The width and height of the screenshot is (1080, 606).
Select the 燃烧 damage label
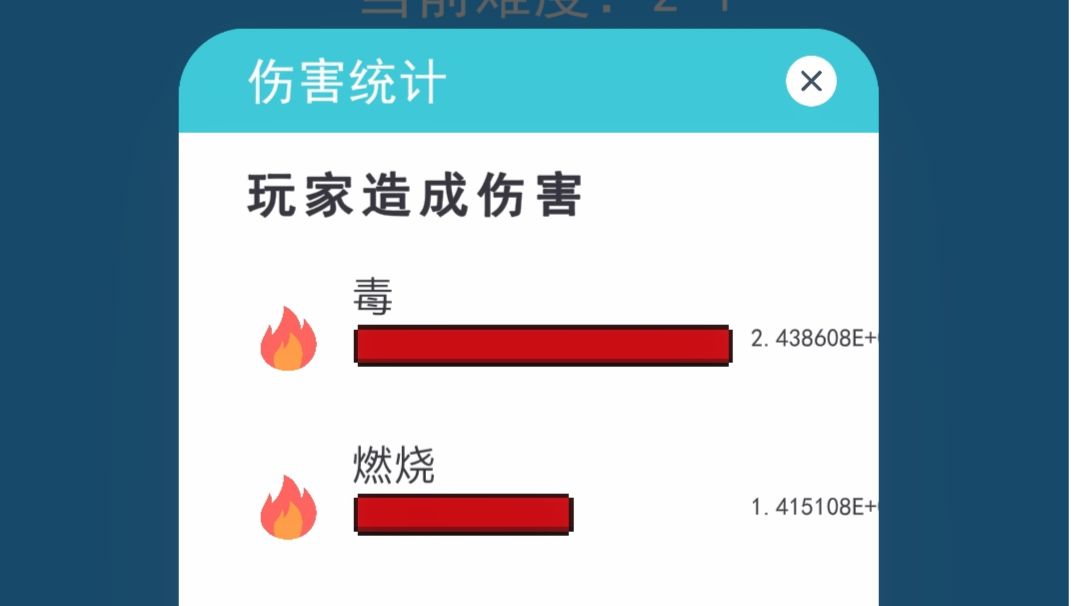pos(394,465)
